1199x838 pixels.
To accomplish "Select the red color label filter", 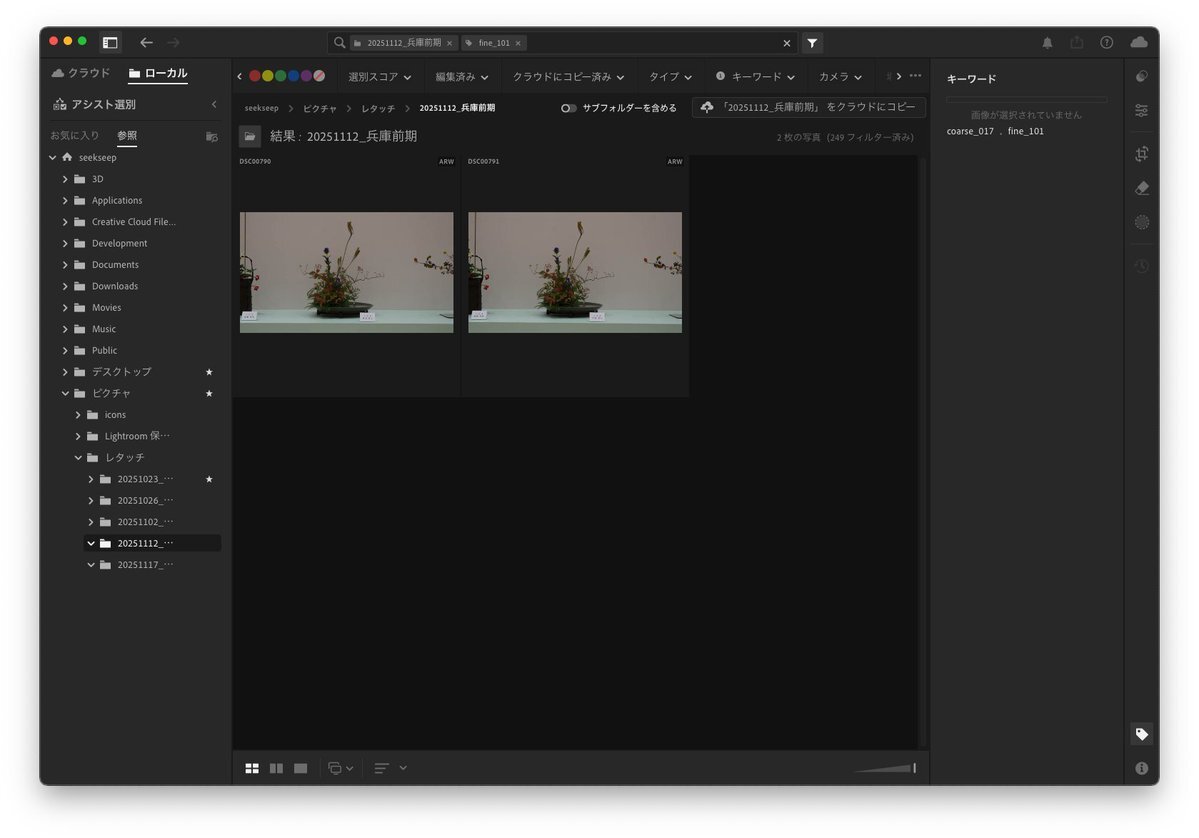I will (x=255, y=76).
